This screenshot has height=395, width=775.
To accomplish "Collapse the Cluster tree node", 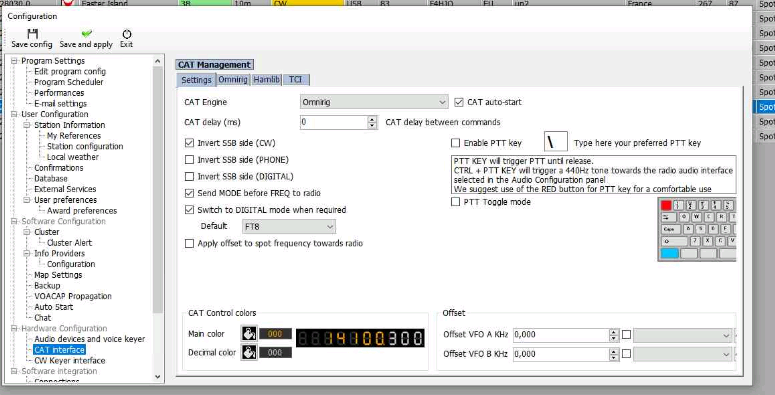I will pos(27,232).
